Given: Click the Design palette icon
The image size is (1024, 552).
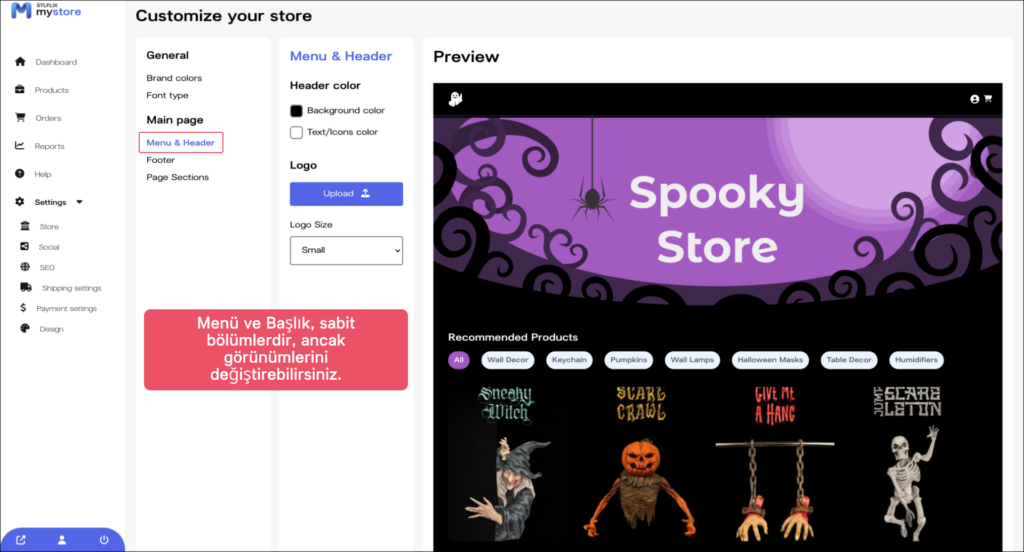Looking at the screenshot, I should tap(25, 329).
